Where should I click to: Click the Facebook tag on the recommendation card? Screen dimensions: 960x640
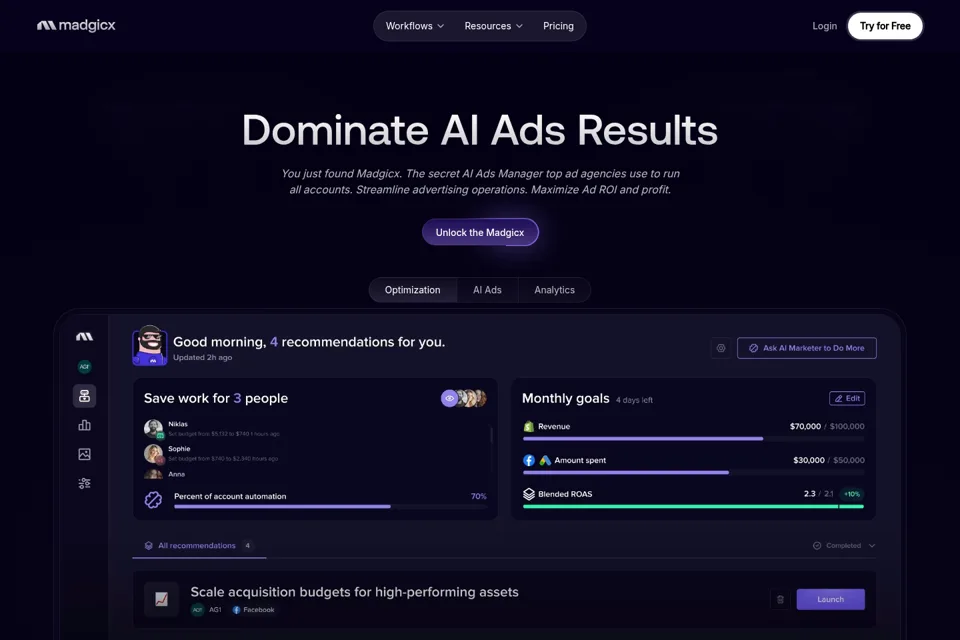(253, 609)
